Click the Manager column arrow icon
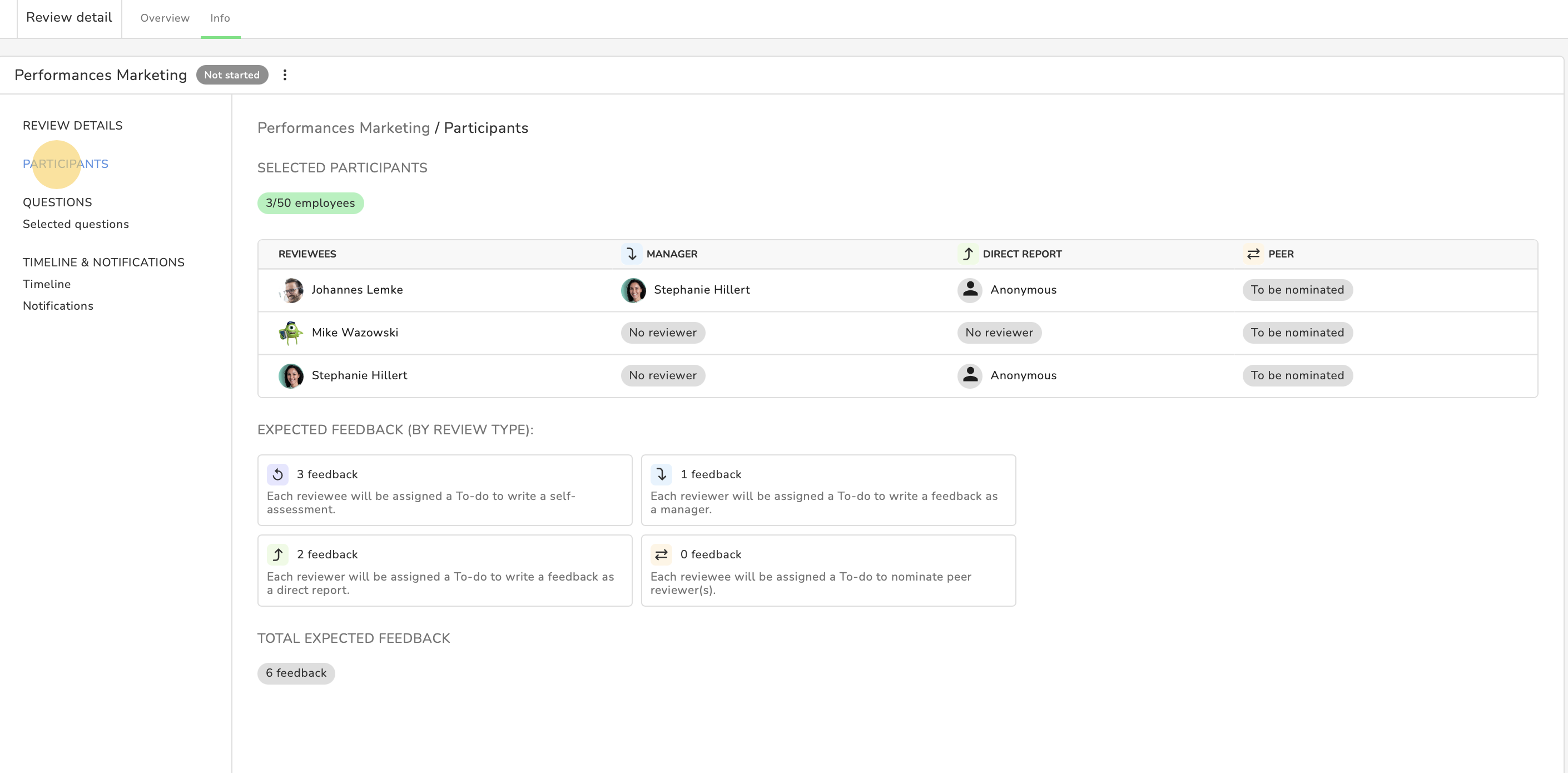The height and width of the screenshot is (773, 1568). (x=631, y=254)
